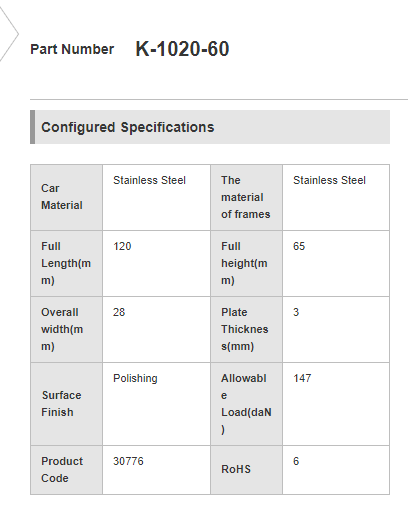This screenshot has height=512, width=408.
Task: Click the Overall width(mm) header cell
Action: [x=66, y=329]
